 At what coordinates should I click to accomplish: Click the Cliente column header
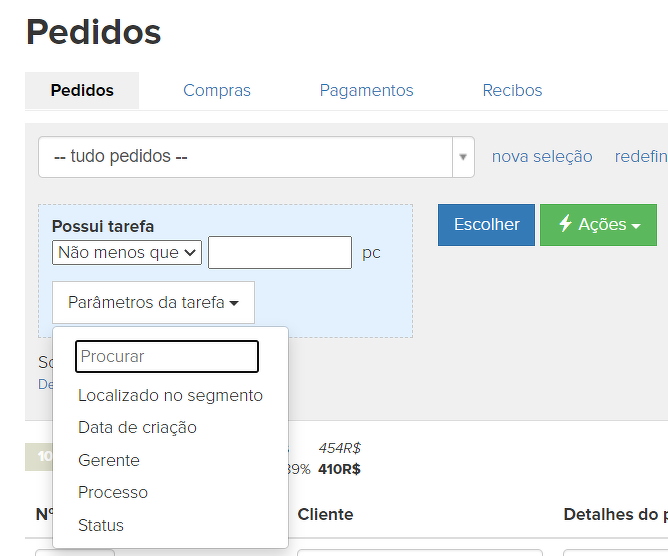(325, 514)
